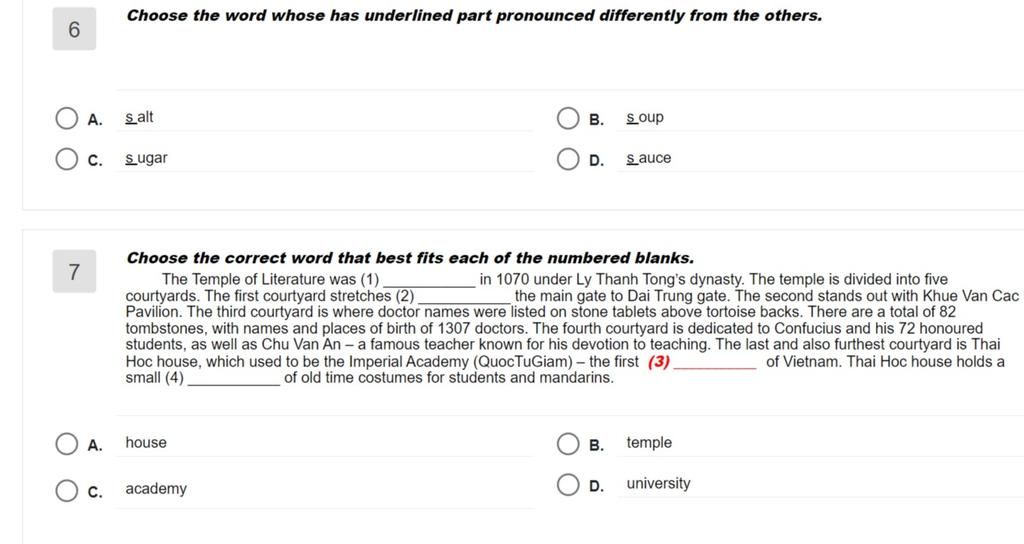Mark radio button C for academy
Image resolution: width=1024 pixels, height=544 pixels.
click(67, 490)
